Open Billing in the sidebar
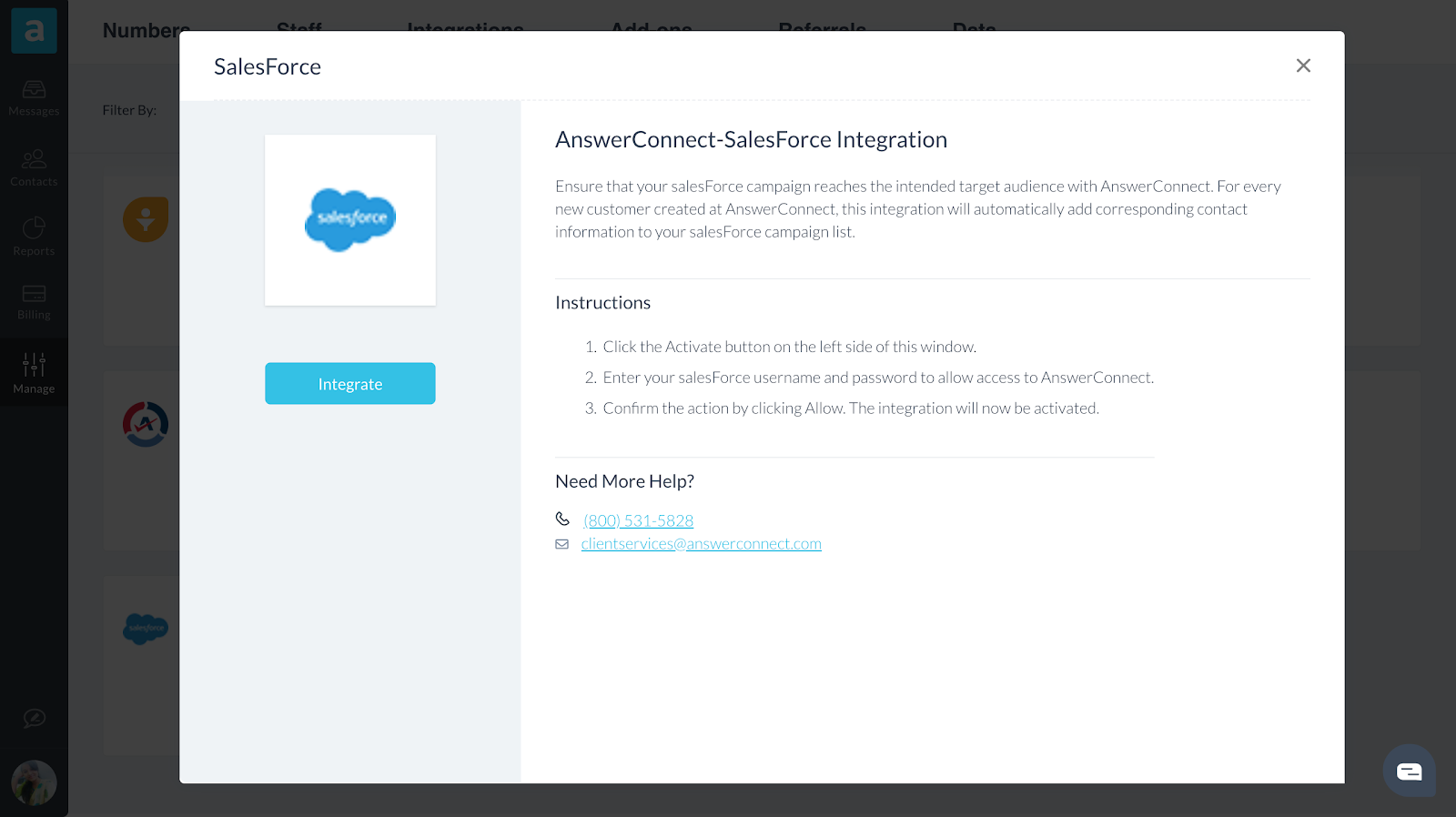Viewport: 1456px width, 817px height. (x=34, y=302)
